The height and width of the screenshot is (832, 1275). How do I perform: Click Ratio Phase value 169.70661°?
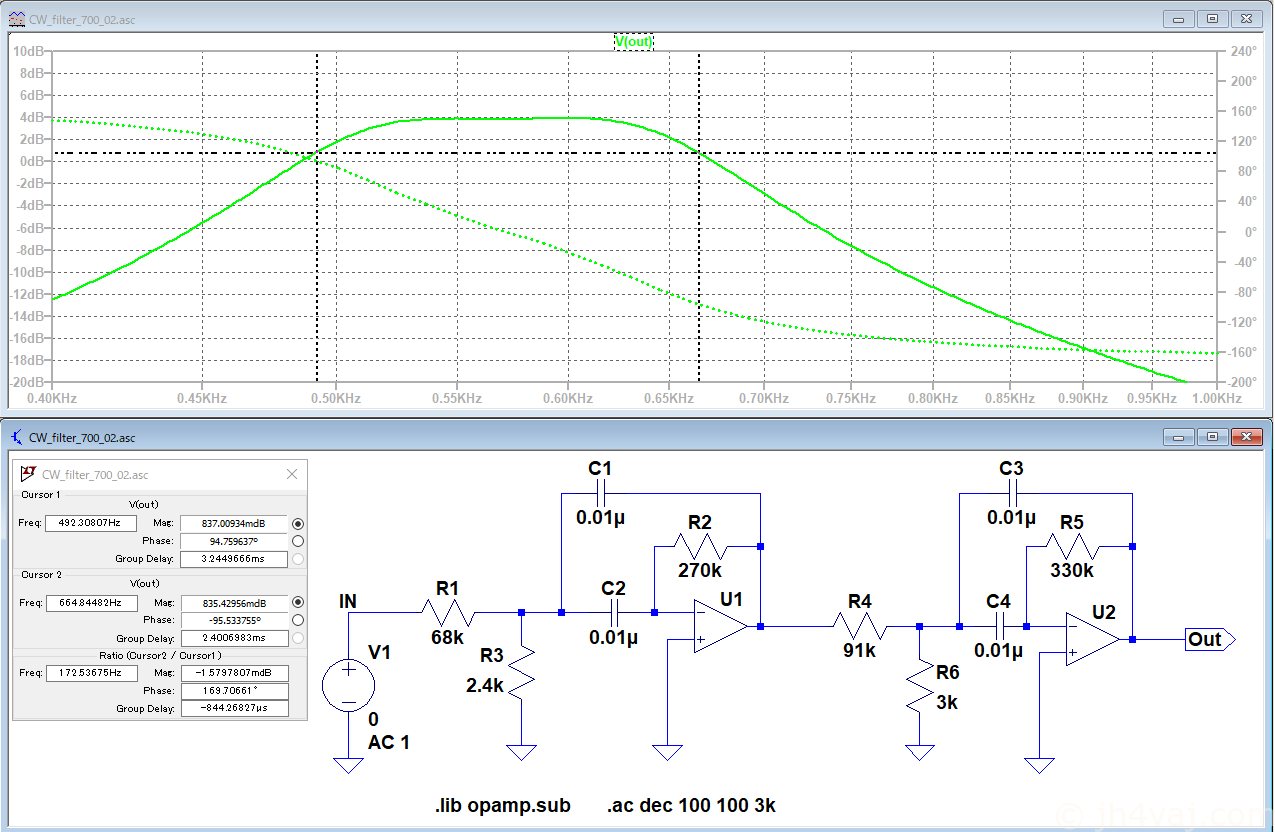(233, 691)
